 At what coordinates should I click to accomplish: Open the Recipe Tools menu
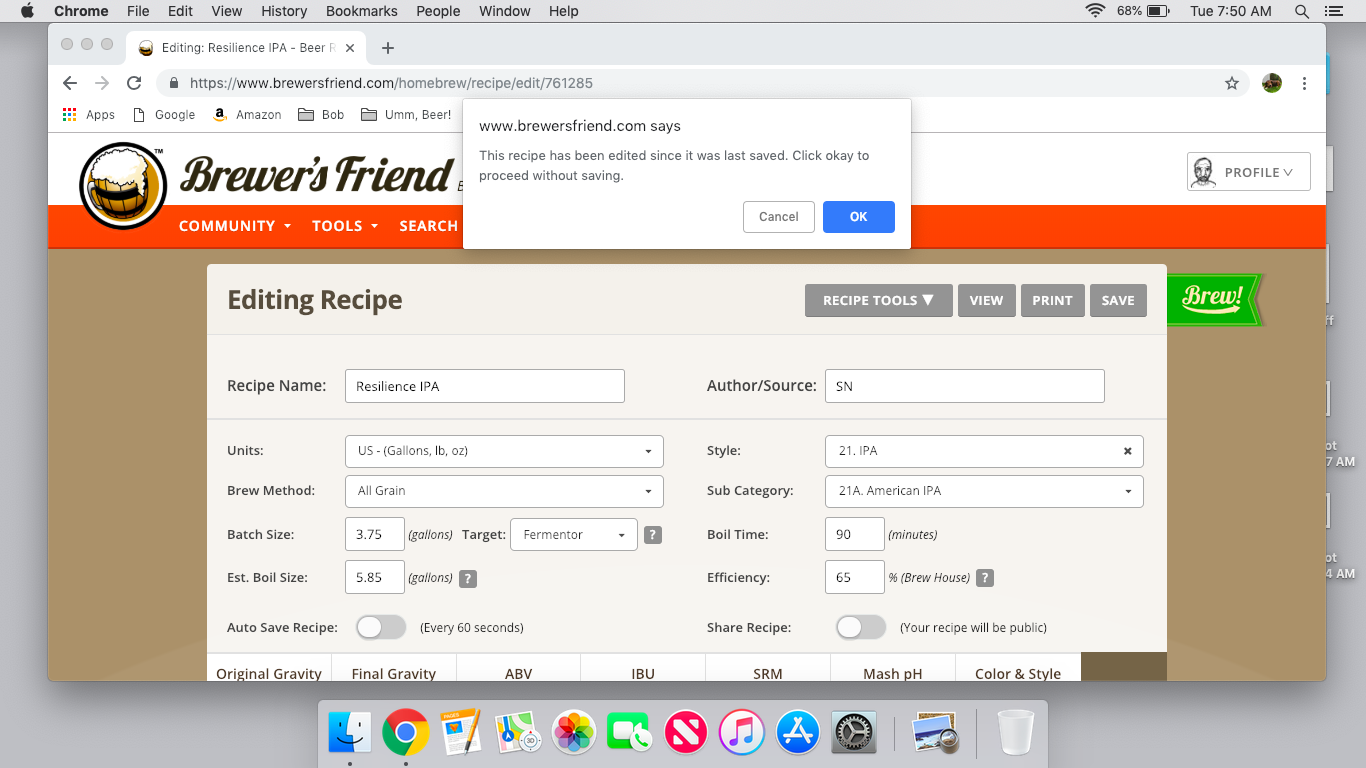pyautogui.click(x=878, y=300)
